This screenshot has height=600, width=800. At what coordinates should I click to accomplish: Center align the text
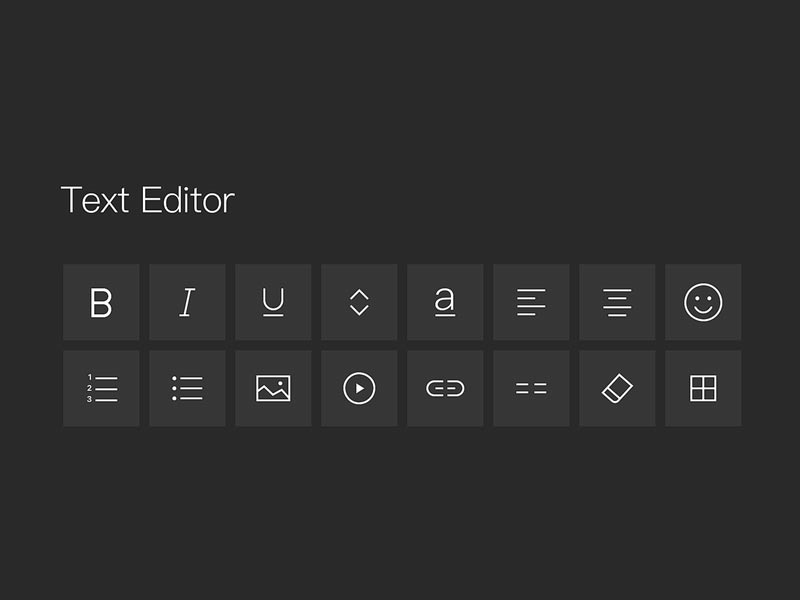617,302
